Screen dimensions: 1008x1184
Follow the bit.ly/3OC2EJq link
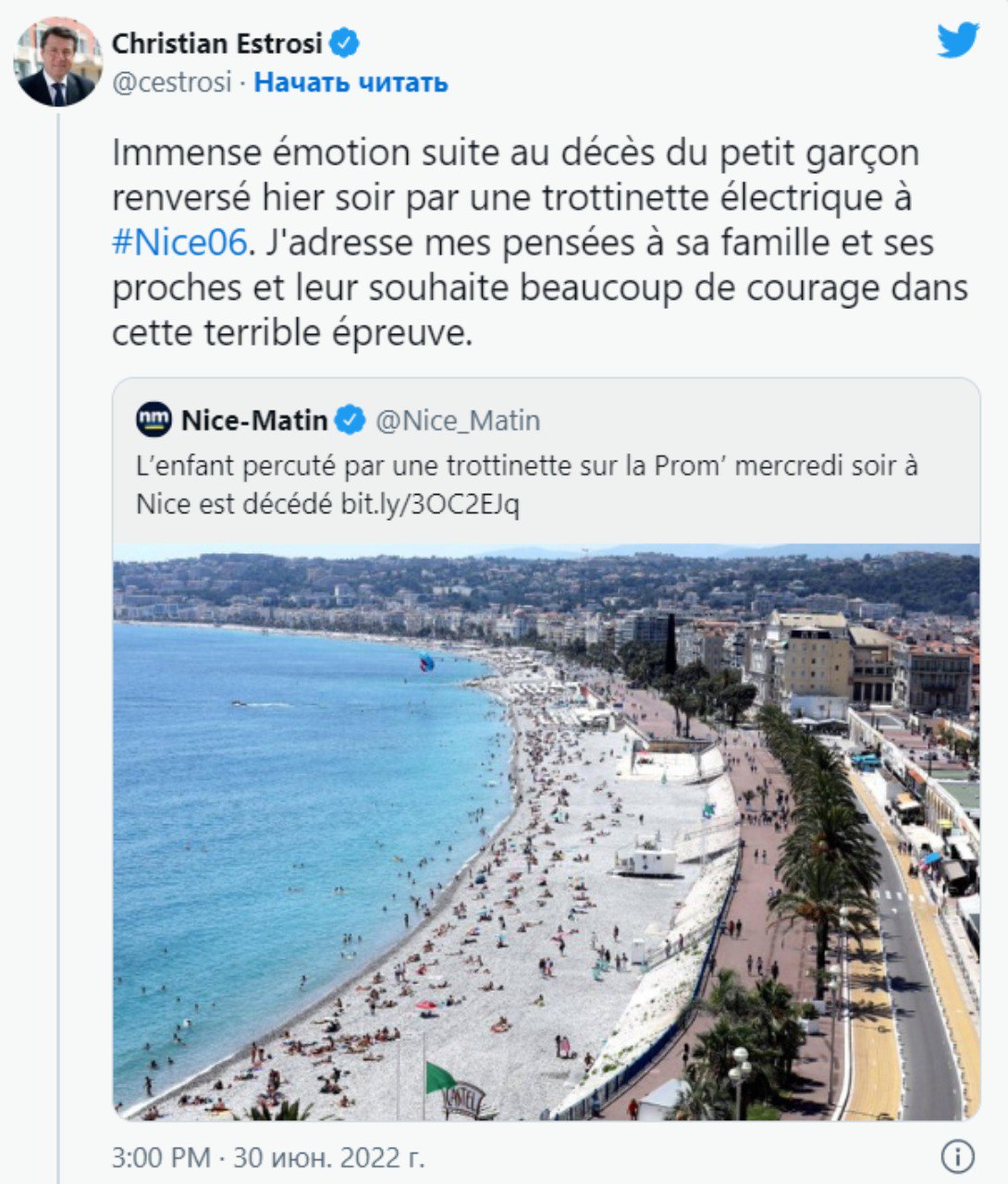pyautogui.click(x=430, y=504)
